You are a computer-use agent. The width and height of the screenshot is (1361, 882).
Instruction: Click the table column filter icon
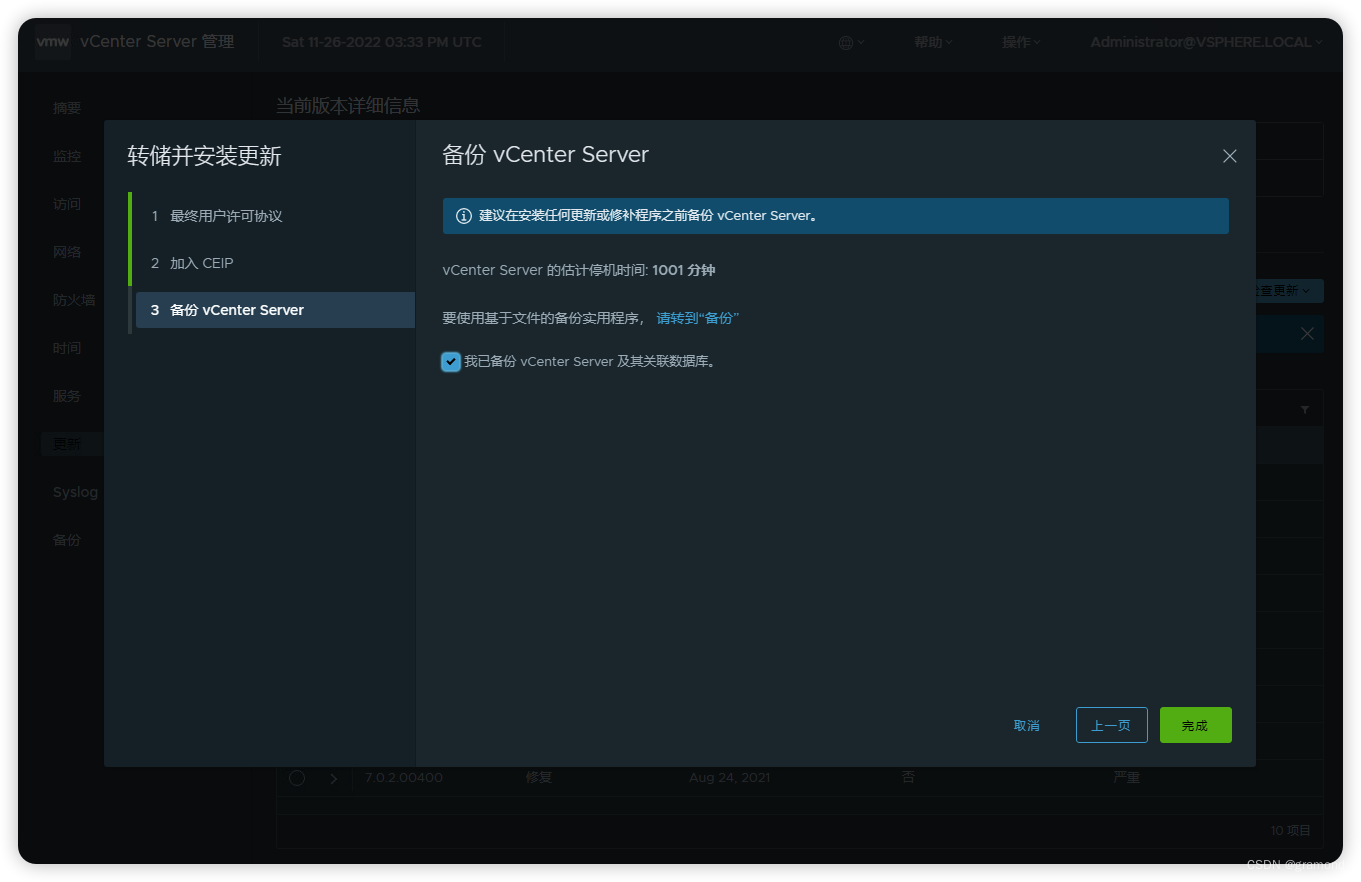(x=1305, y=410)
